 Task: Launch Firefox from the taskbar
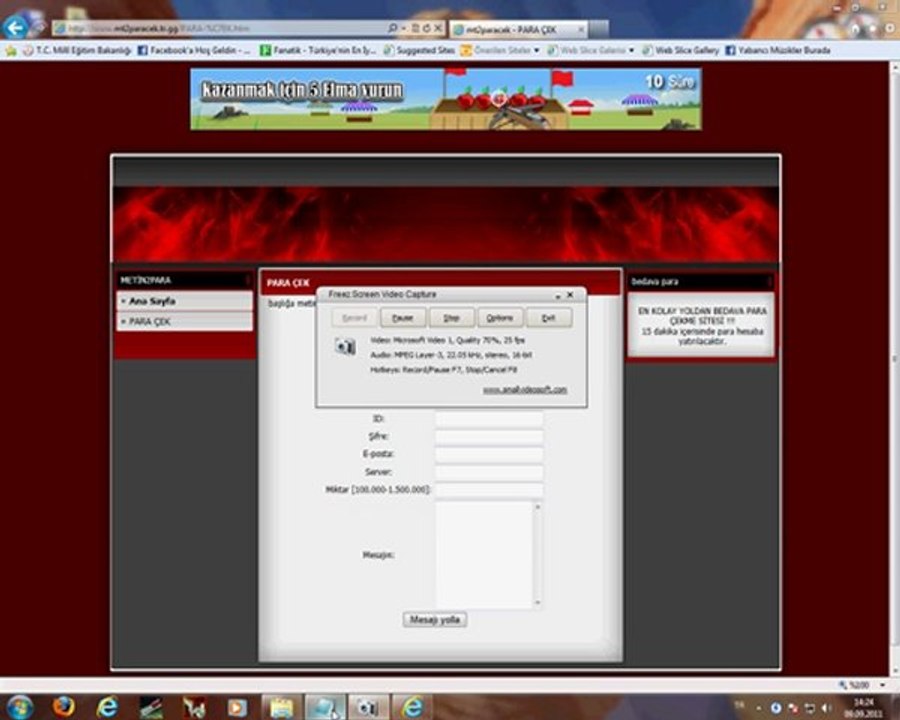point(64,707)
